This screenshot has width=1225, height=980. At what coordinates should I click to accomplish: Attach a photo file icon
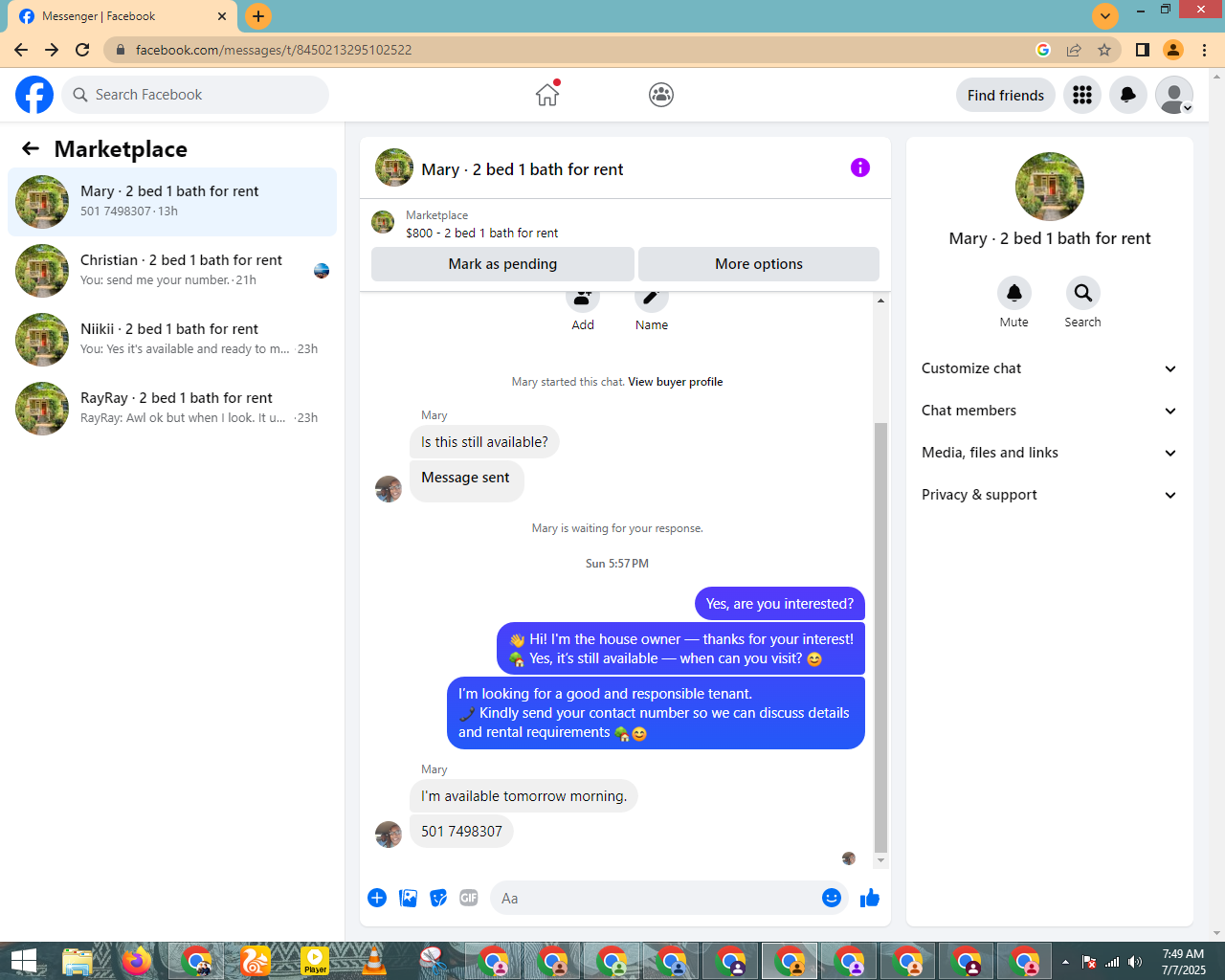[408, 898]
